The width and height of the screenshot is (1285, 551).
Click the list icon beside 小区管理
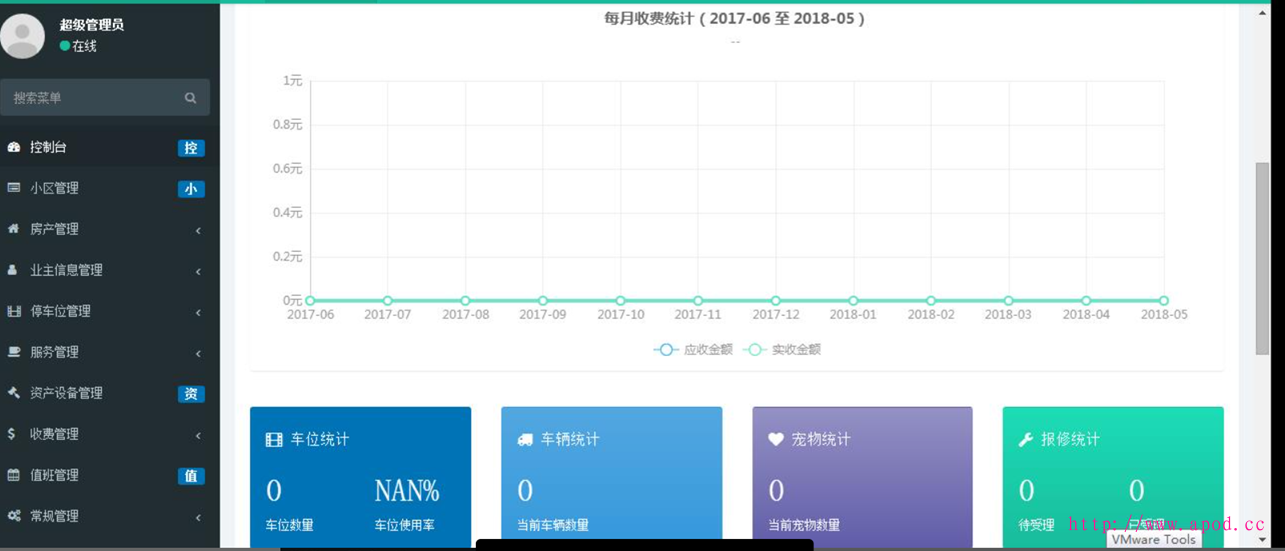tap(14, 188)
